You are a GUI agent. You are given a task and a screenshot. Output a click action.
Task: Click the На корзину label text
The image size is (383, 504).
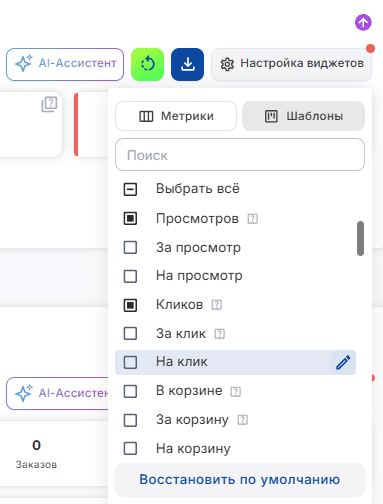pyautogui.click(x=193, y=449)
